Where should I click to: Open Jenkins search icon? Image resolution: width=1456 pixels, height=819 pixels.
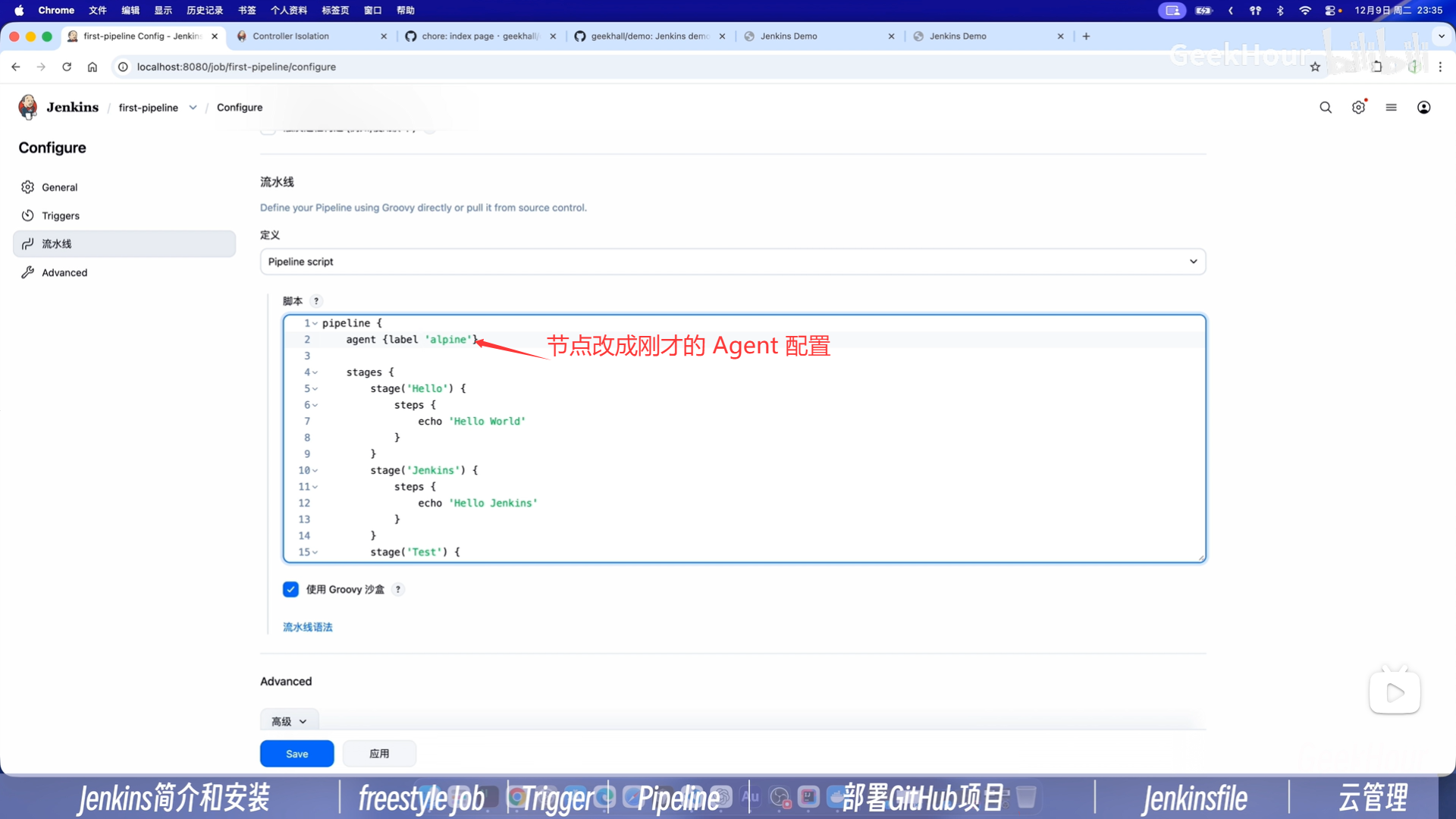tap(1325, 108)
